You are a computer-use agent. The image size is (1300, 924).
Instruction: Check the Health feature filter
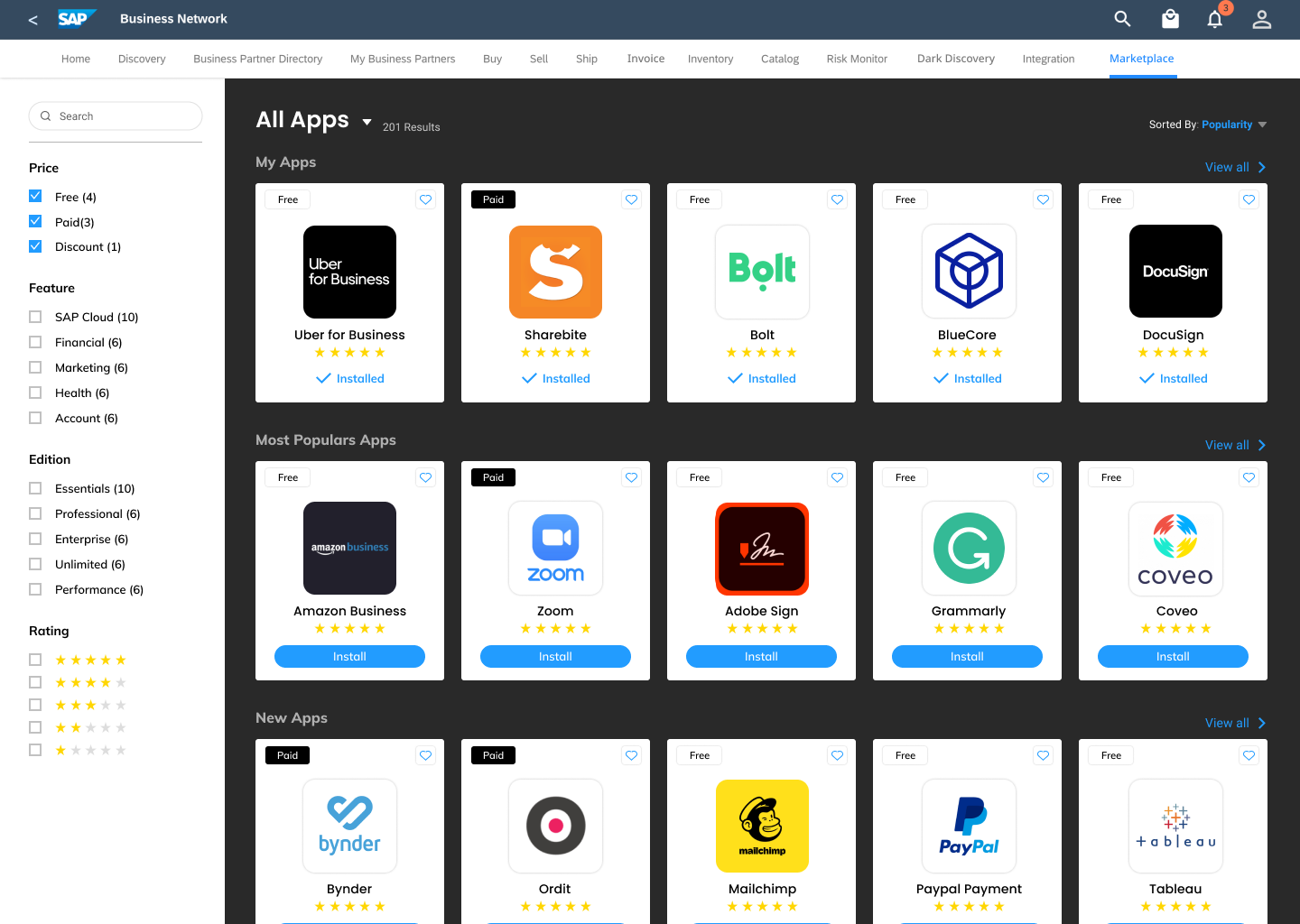pyautogui.click(x=35, y=393)
